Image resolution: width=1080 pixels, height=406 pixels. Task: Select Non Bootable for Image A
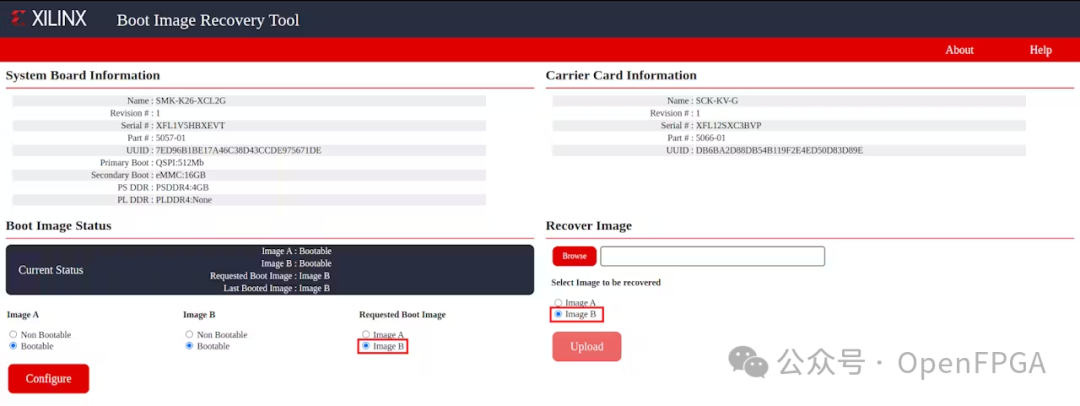pos(13,335)
